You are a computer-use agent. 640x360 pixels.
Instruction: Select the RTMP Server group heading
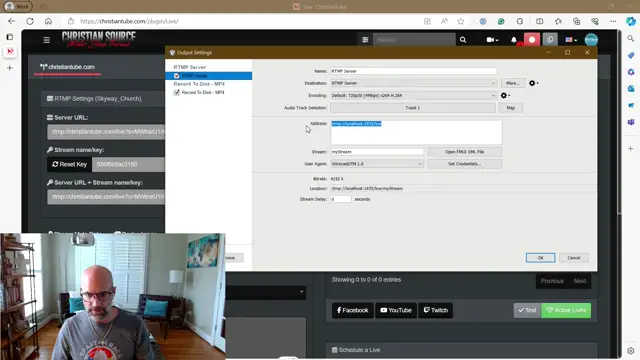tap(189, 67)
